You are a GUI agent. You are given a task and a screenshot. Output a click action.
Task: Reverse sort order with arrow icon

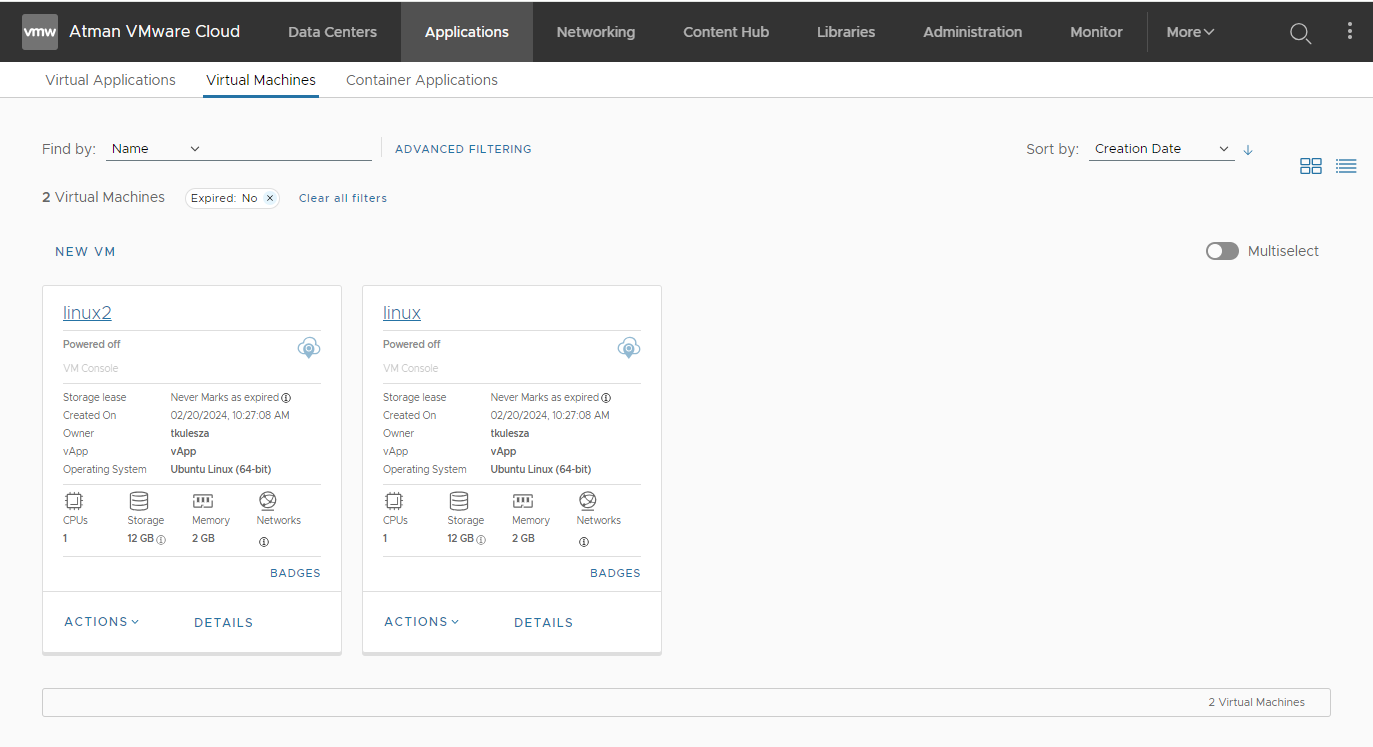click(1248, 150)
